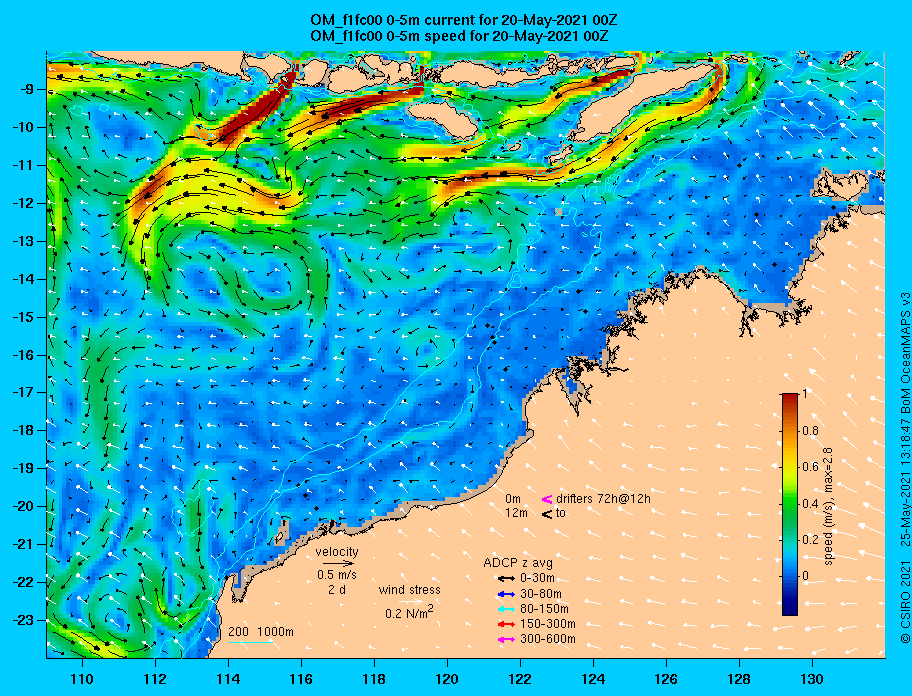Click the longitude label '118'
The height and width of the screenshot is (696, 912).
tap(374, 679)
